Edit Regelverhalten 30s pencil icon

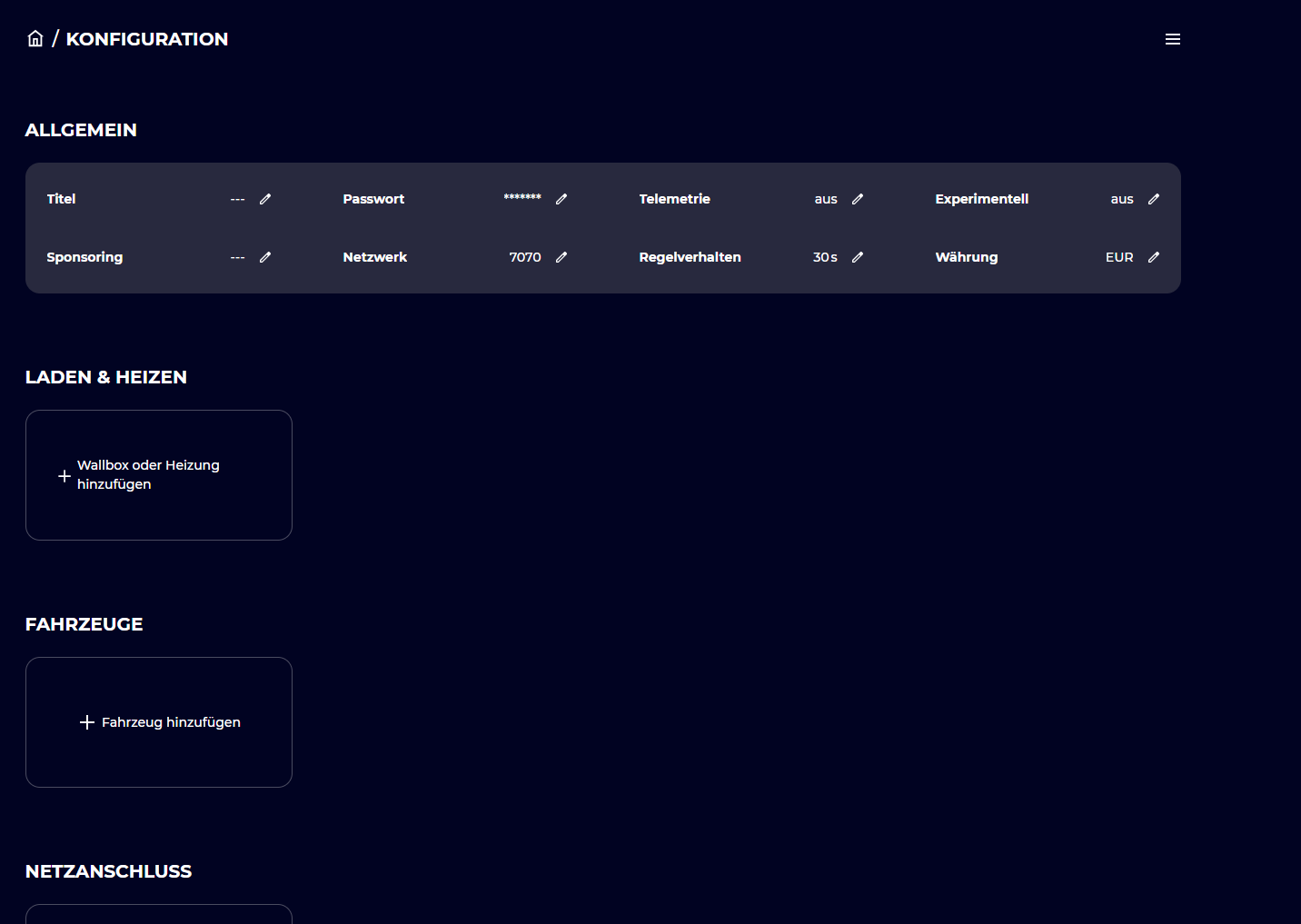(858, 257)
